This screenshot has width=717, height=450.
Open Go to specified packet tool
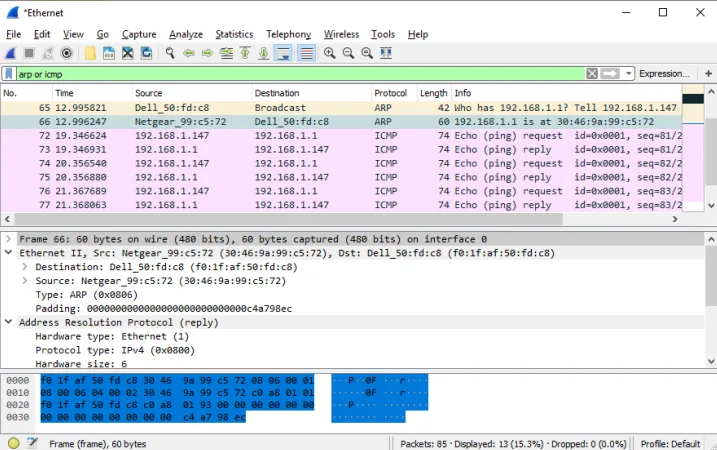[226, 53]
